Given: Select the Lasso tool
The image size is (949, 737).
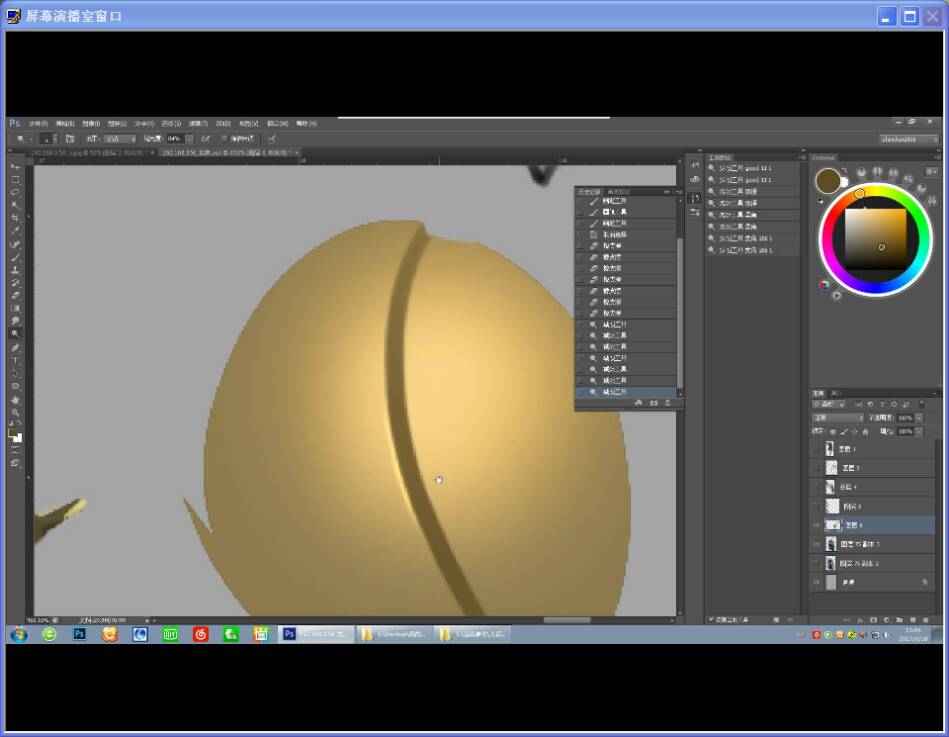Looking at the screenshot, I should pos(16,193).
